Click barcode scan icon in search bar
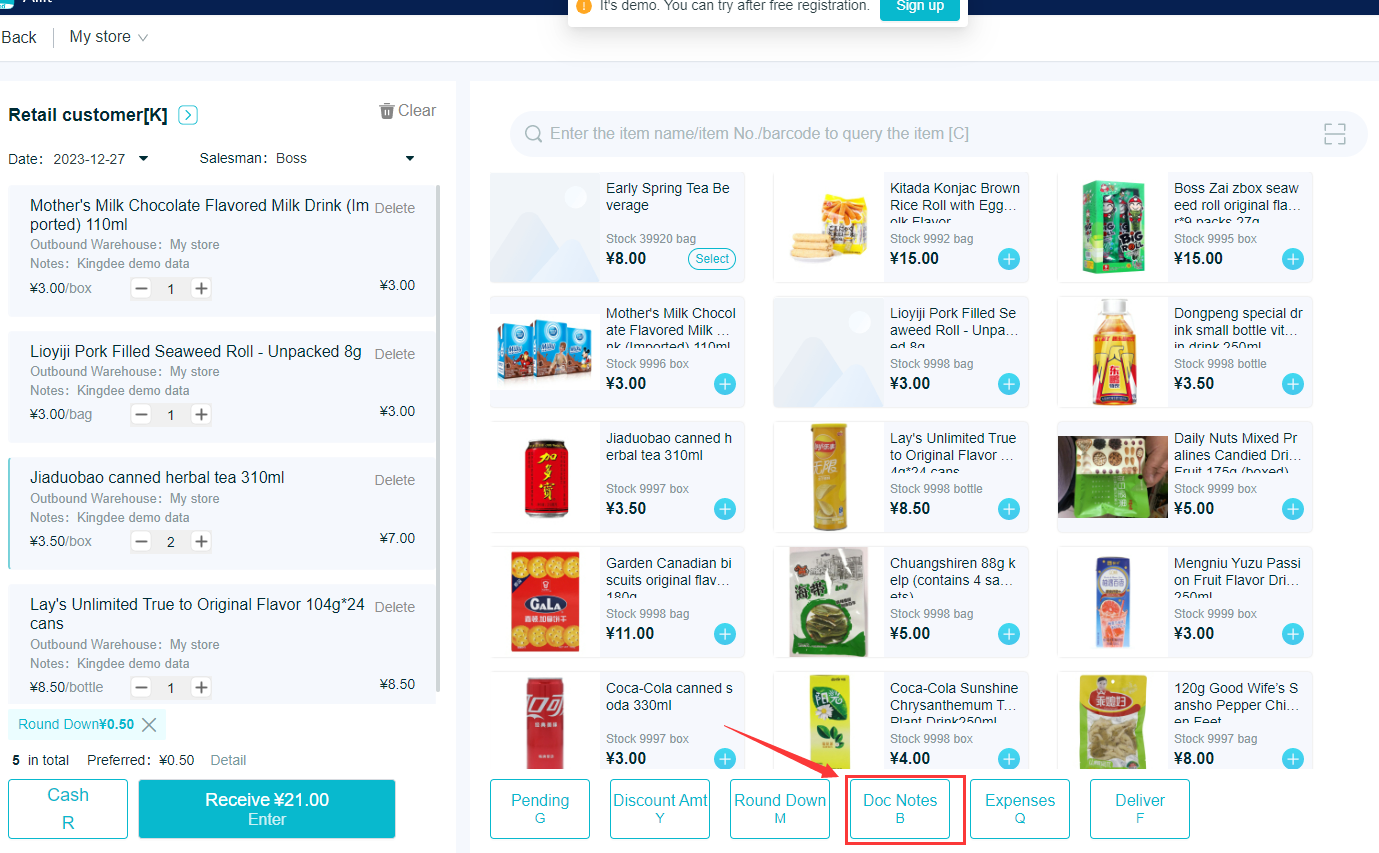The width and height of the screenshot is (1379, 853). [x=1334, y=134]
